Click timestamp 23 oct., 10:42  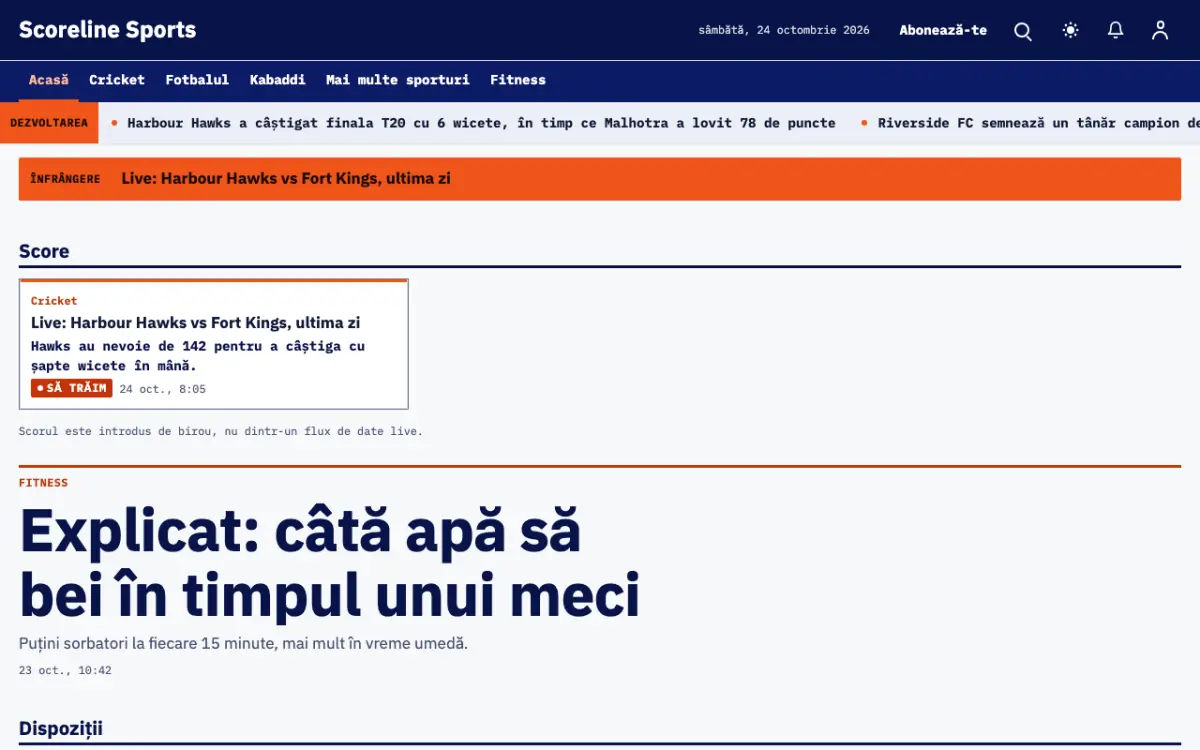65,671
